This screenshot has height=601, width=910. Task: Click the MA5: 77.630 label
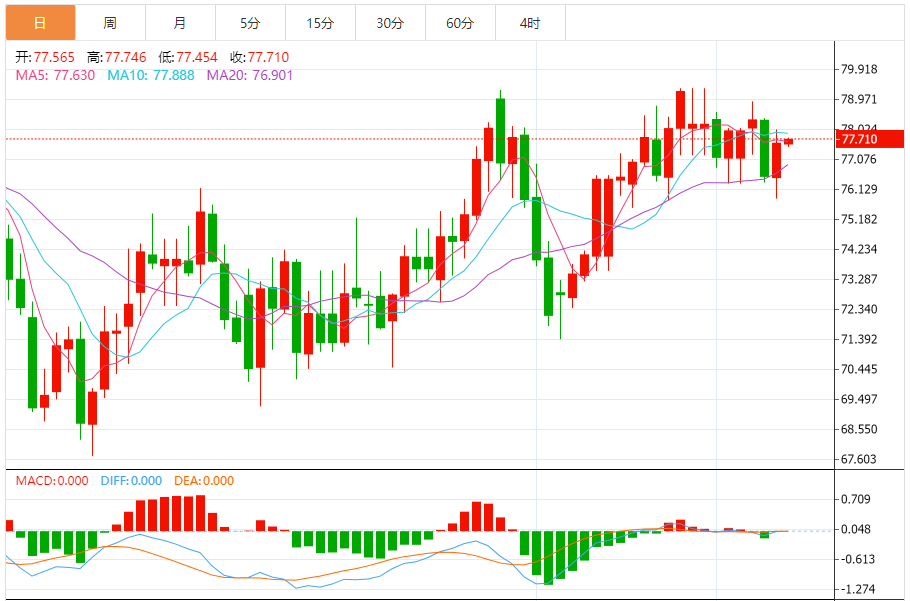coord(55,75)
